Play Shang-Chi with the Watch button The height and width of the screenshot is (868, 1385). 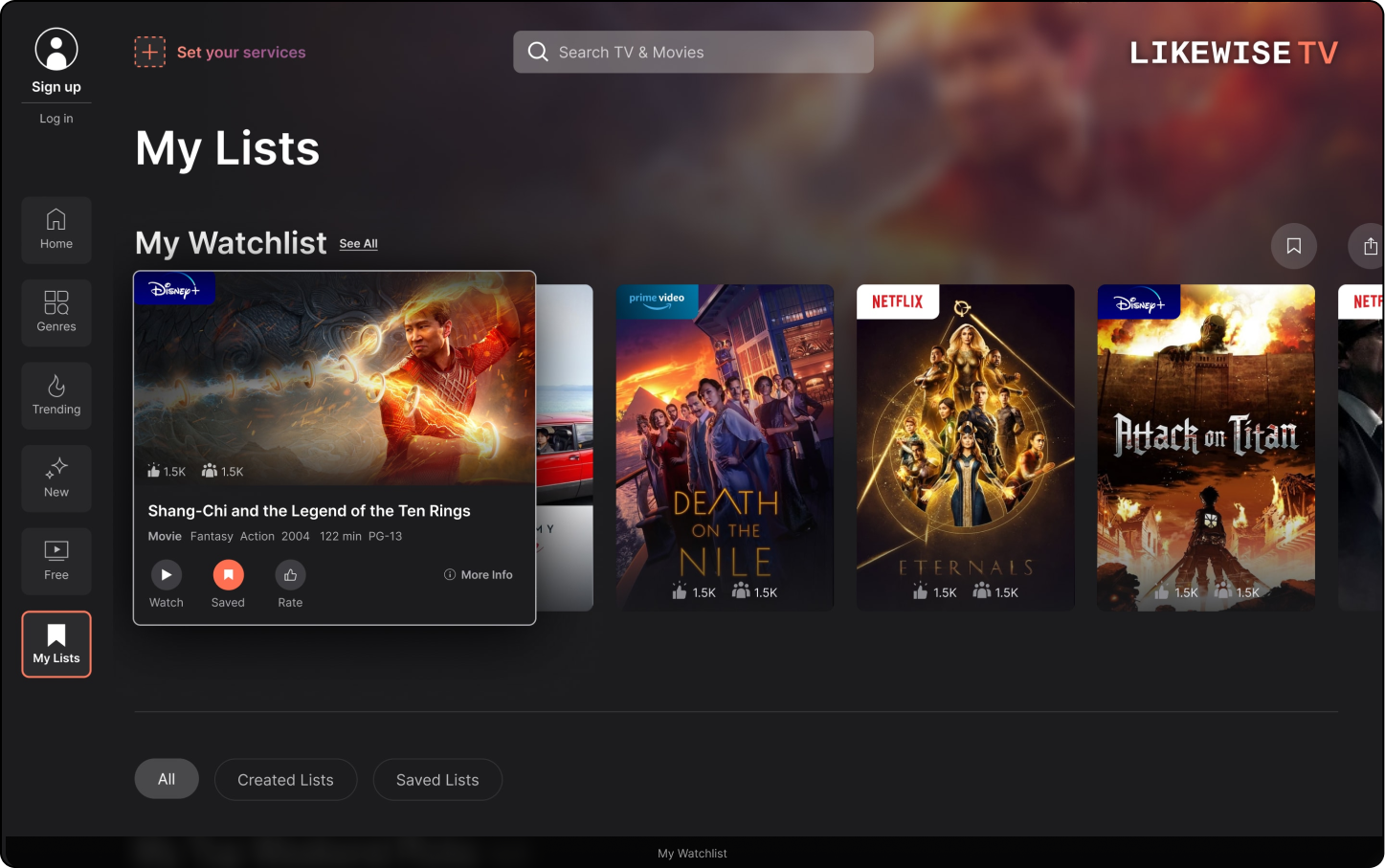coord(166,574)
